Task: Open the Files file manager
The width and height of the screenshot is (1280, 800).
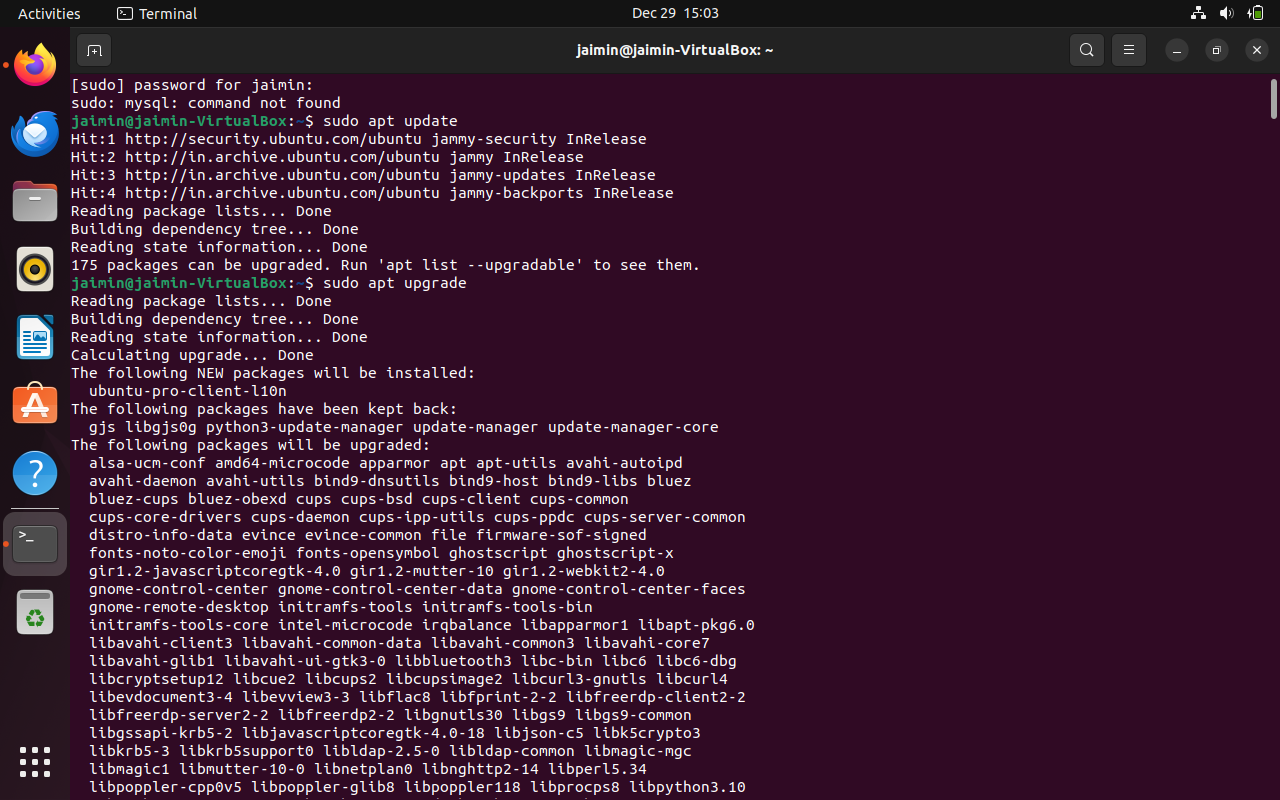Action: point(34,201)
